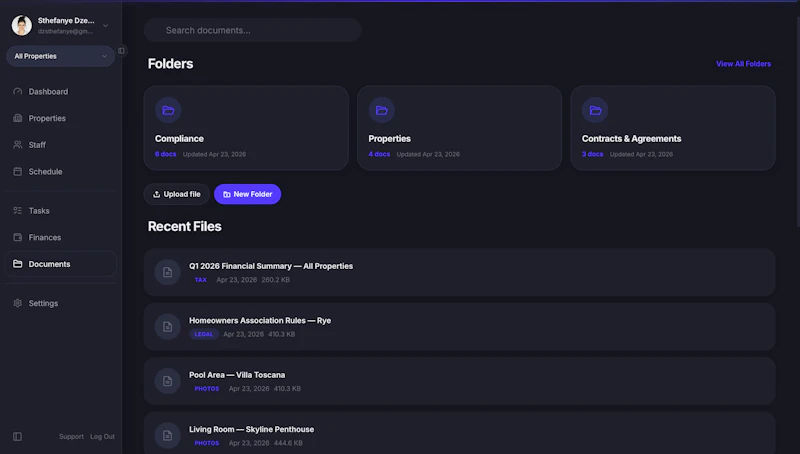Click the Tasks checklist icon

click(18, 211)
